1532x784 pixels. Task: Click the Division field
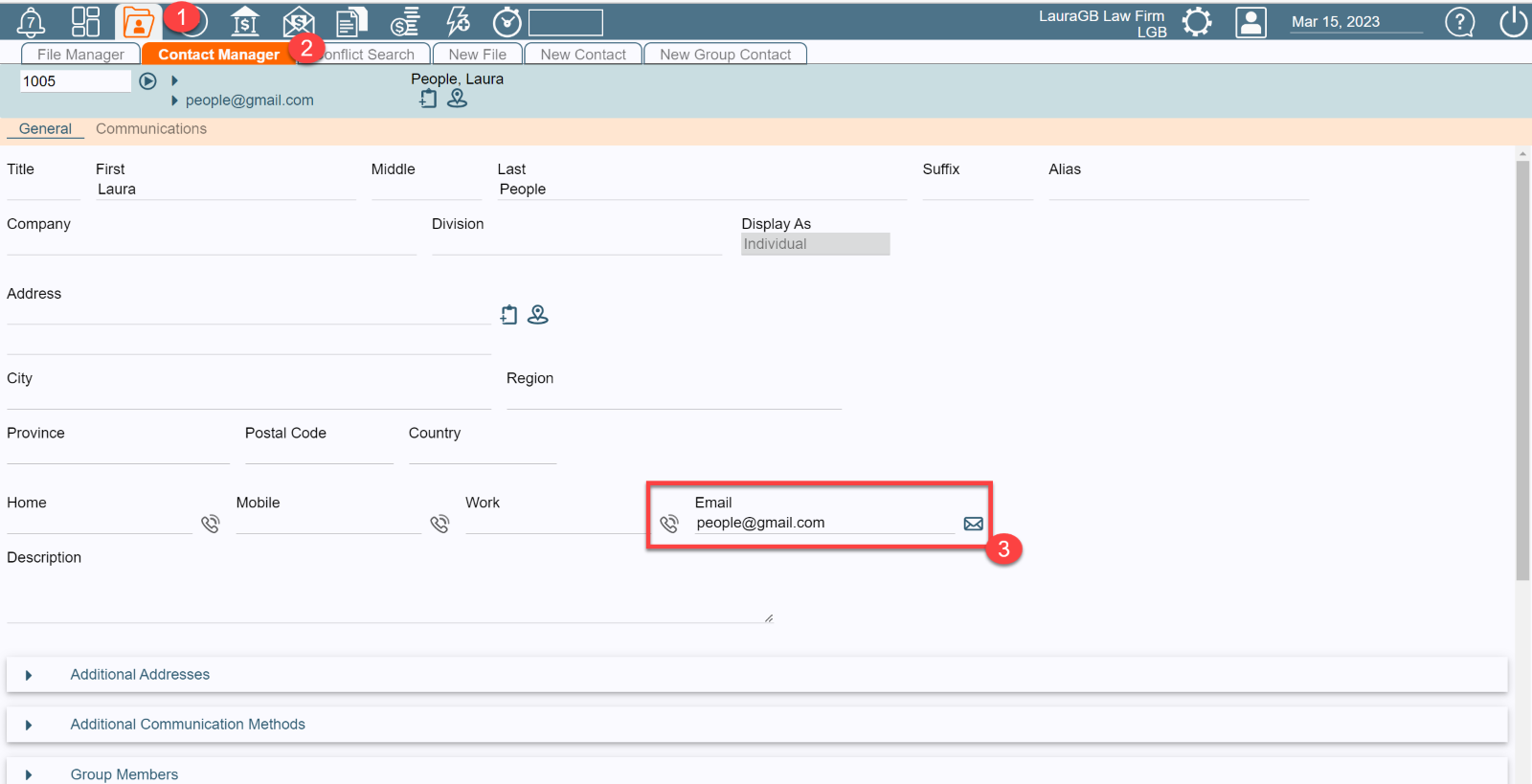click(x=576, y=244)
